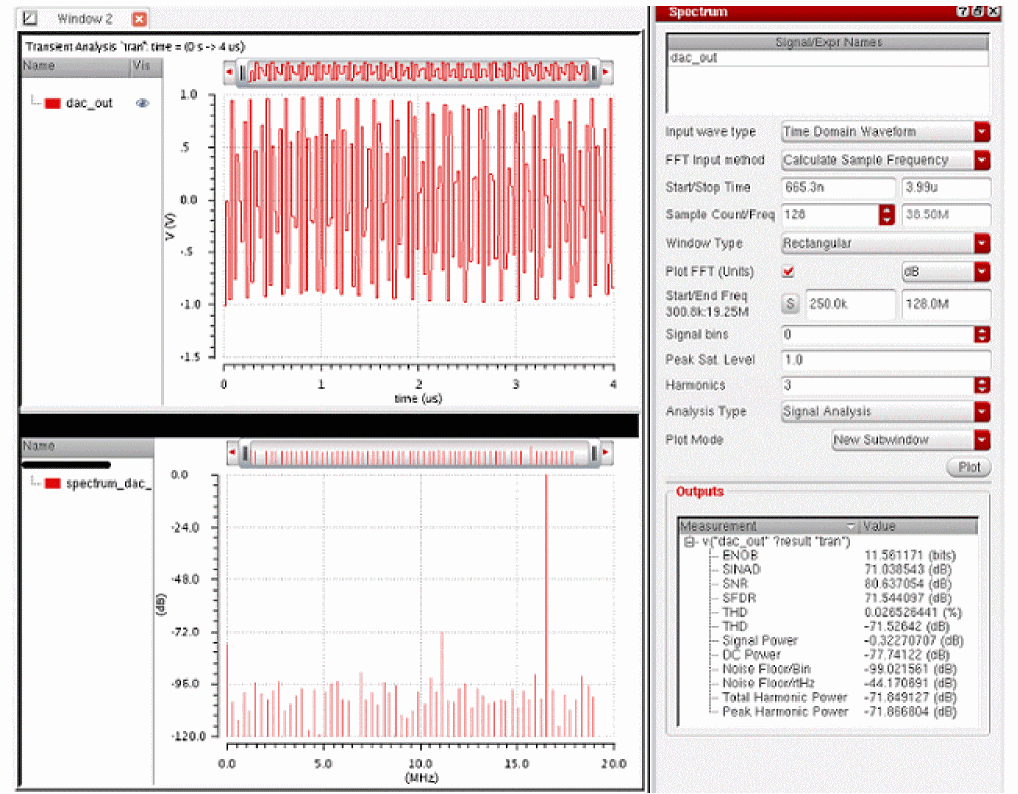Open the Input wave type dropdown

pyautogui.click(x=982, y=132)
